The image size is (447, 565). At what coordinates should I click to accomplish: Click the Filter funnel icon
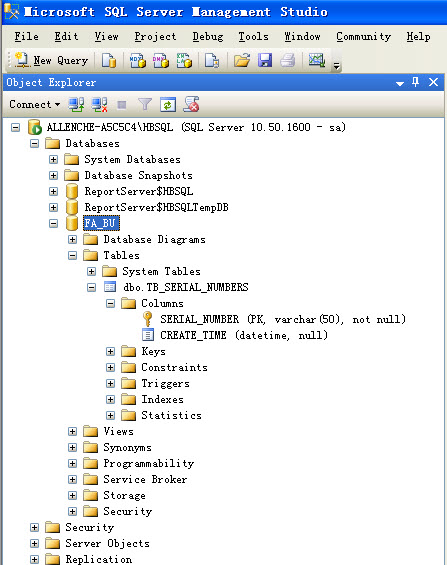(145, 104)
